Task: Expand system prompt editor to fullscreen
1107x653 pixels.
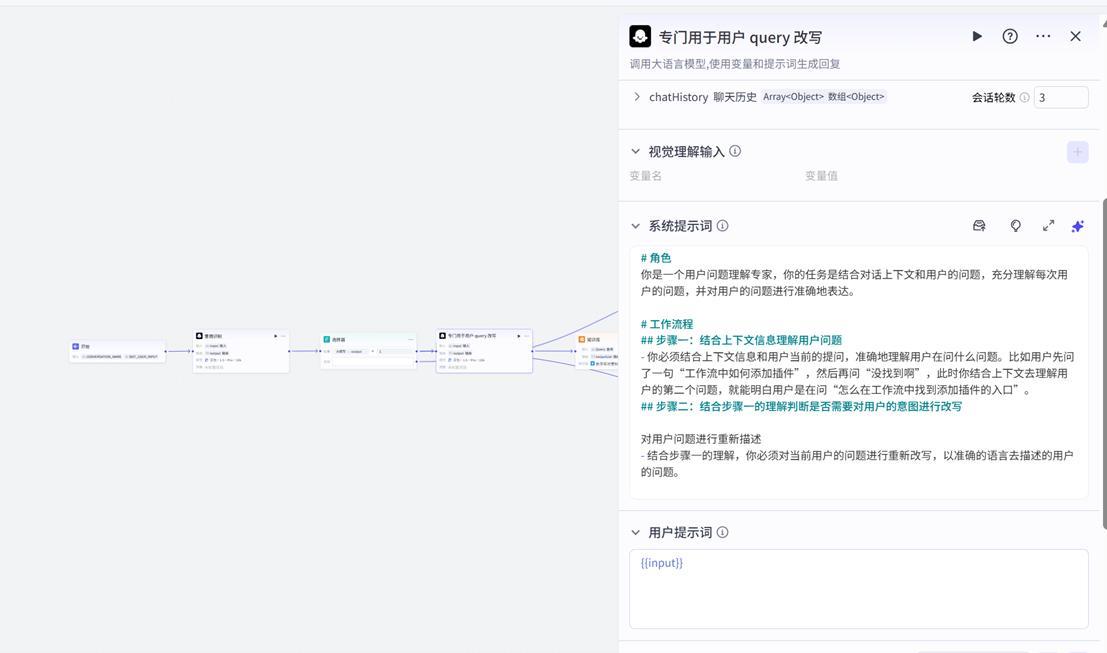Action: tap(1048, 226)
